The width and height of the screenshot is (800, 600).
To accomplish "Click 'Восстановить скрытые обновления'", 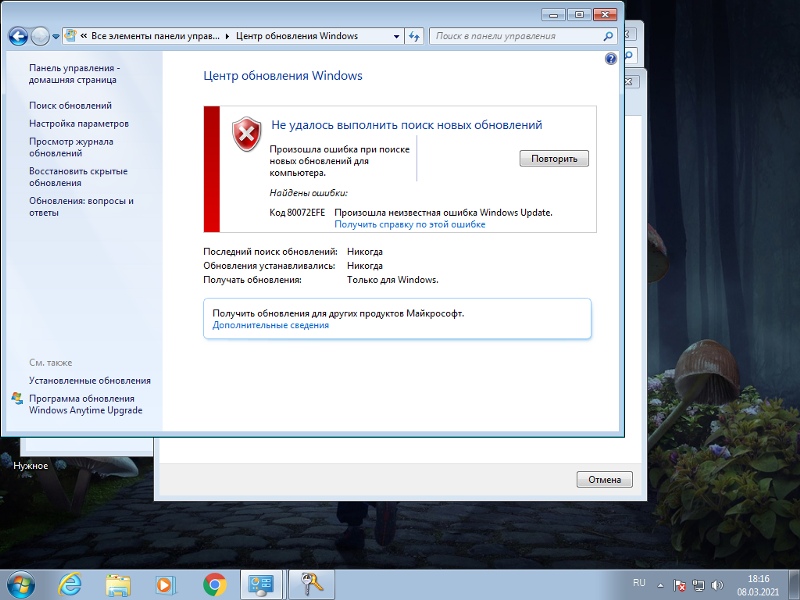I will (x=78, y=177).
